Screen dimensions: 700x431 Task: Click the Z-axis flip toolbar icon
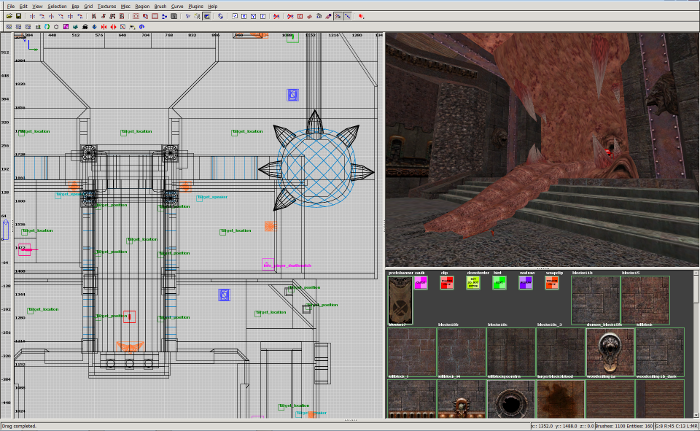[71, 16]
